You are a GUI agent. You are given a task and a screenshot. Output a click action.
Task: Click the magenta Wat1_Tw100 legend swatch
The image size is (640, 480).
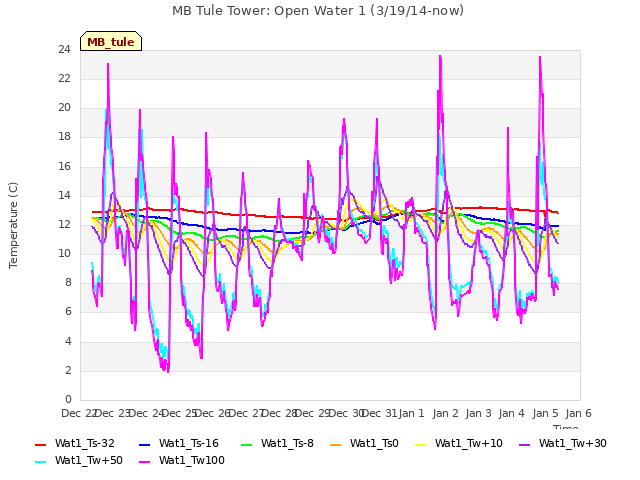click(145, 462)
